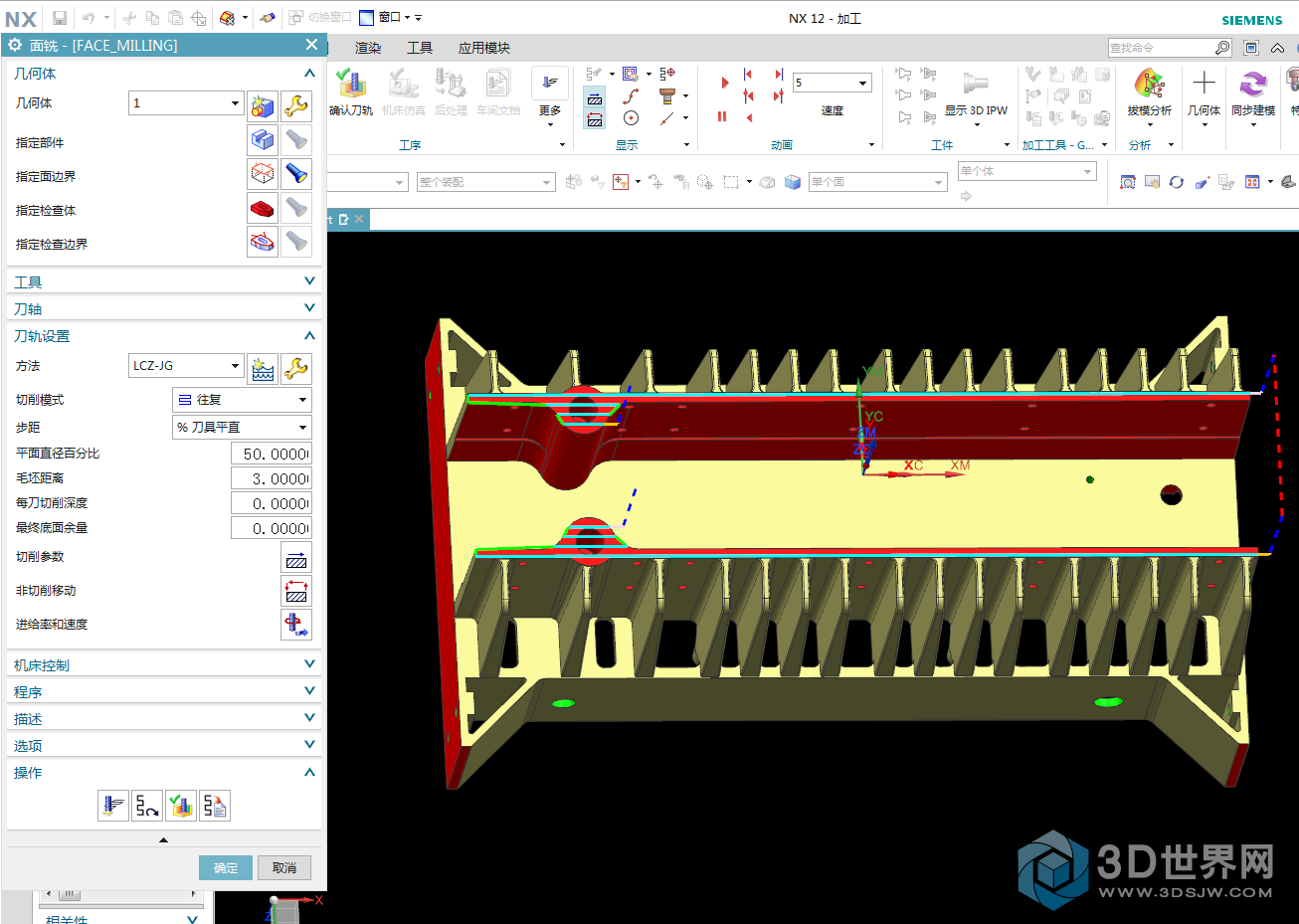The width and height of the screenshot is (1299, 924).
Task: Click the edit method wrench icon
Action: (296, 369)
